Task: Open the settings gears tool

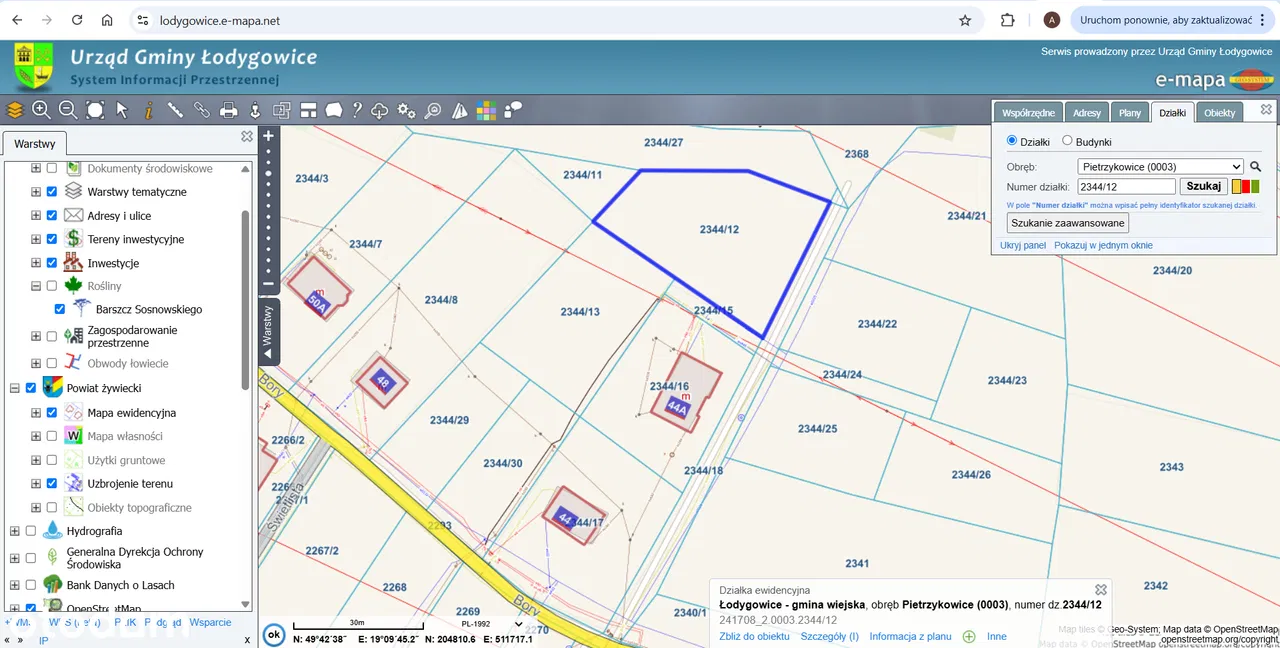Action: pyautogui.click(x=406, y=110)
